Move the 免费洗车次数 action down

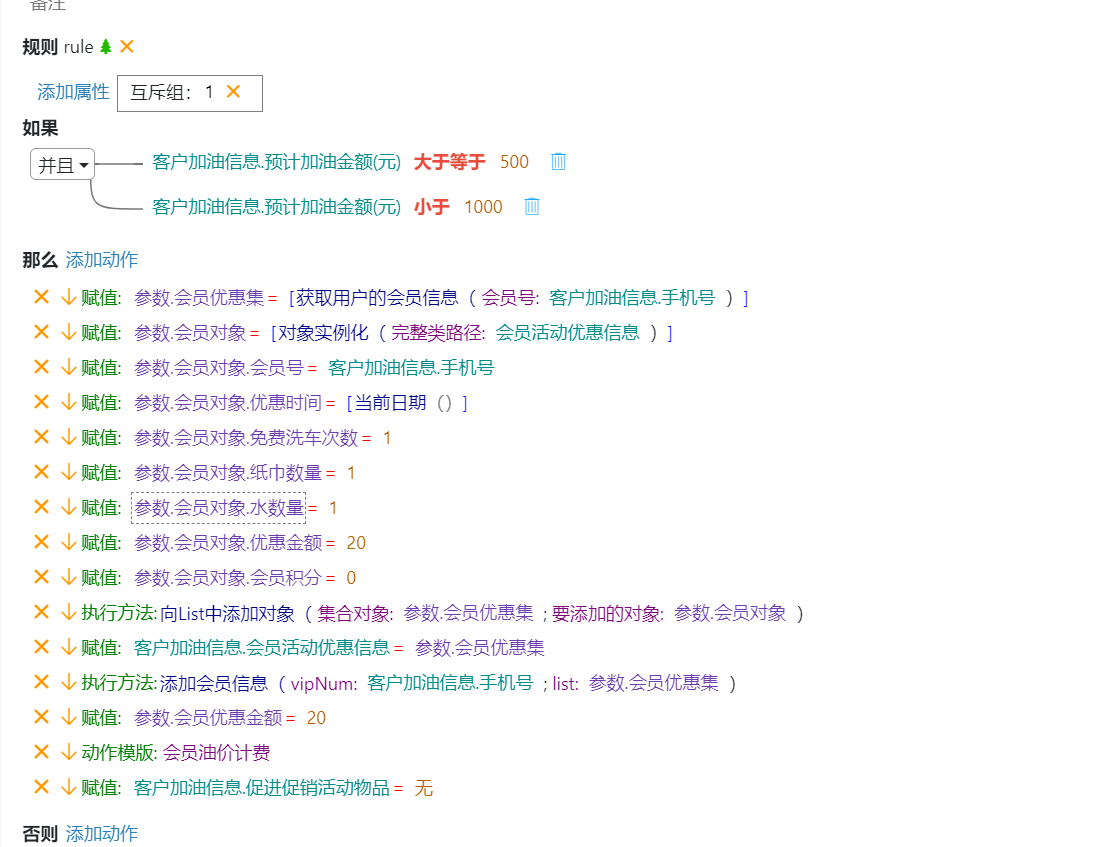click(x=67, y=438)
